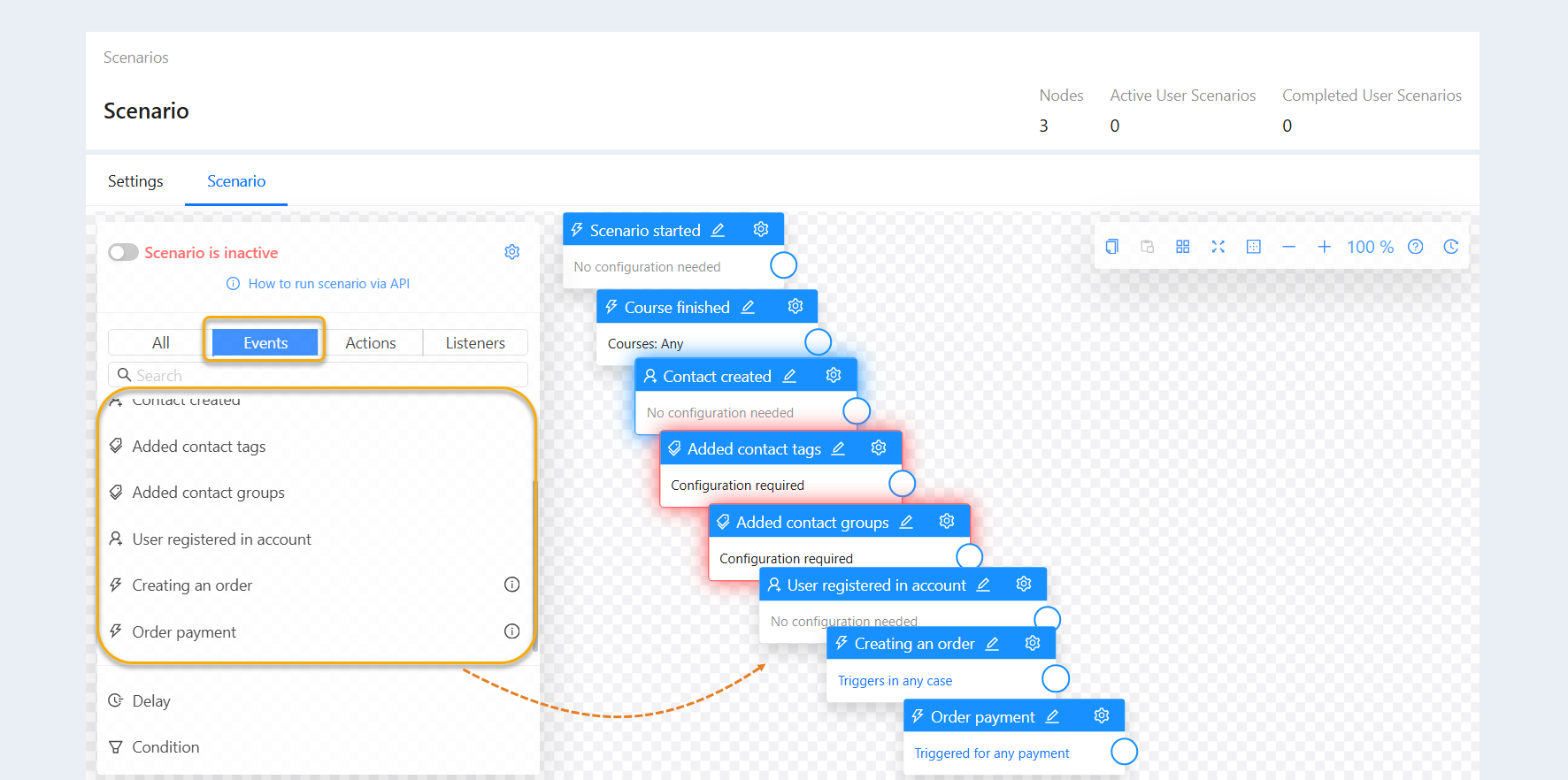The image size is (1568, 780).
Task: Open history via the clock icon
Action: [1451, 247]
